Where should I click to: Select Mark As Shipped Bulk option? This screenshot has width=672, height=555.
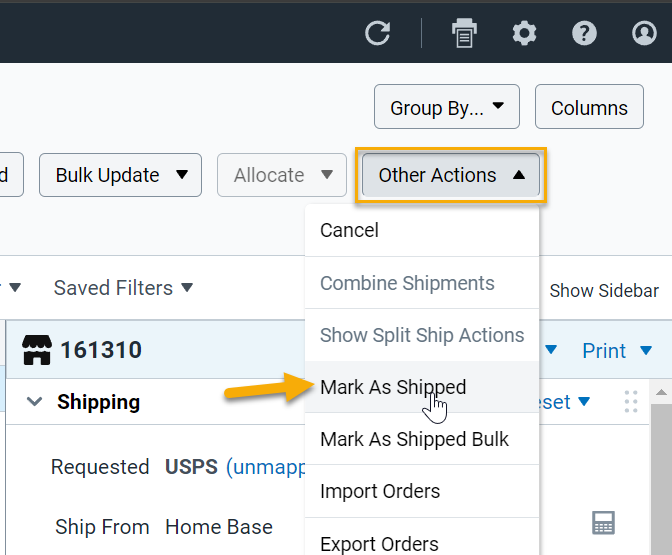(414, 439)
